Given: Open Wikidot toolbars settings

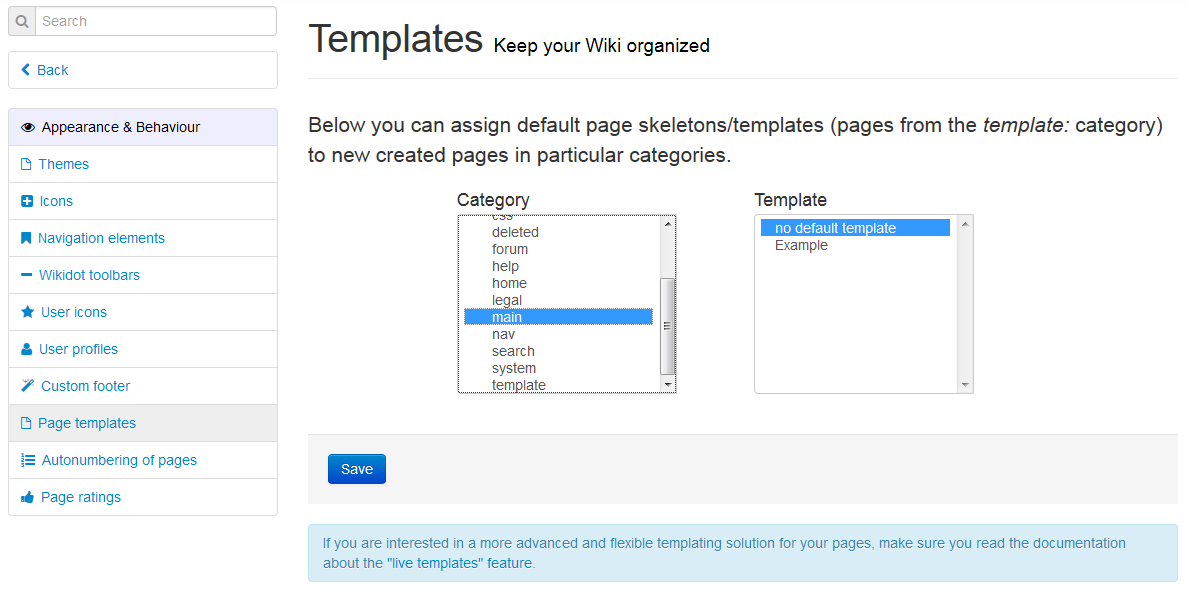Looking at the screenshot, I should point(89,275).
